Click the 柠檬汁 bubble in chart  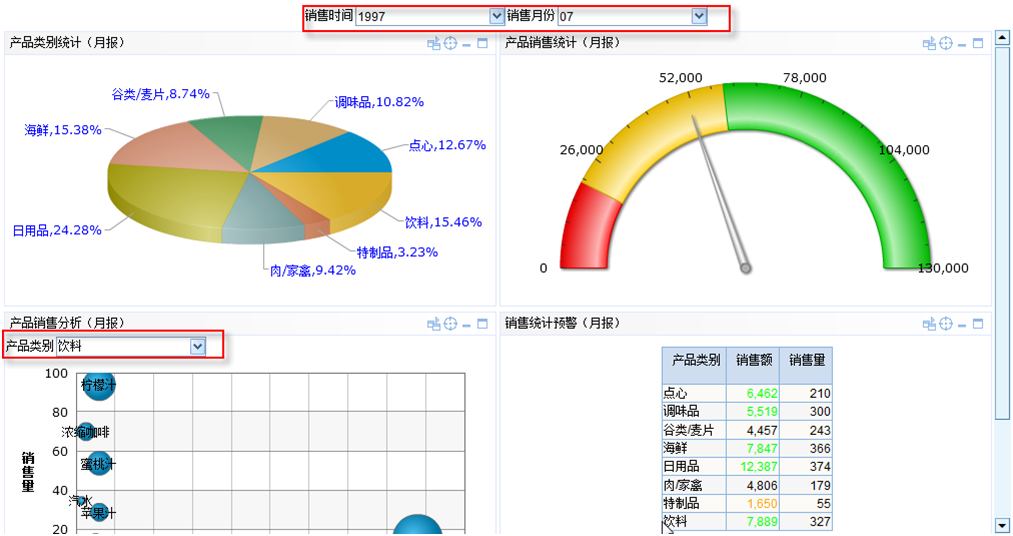pyautogui.click(x=98, y=386)
